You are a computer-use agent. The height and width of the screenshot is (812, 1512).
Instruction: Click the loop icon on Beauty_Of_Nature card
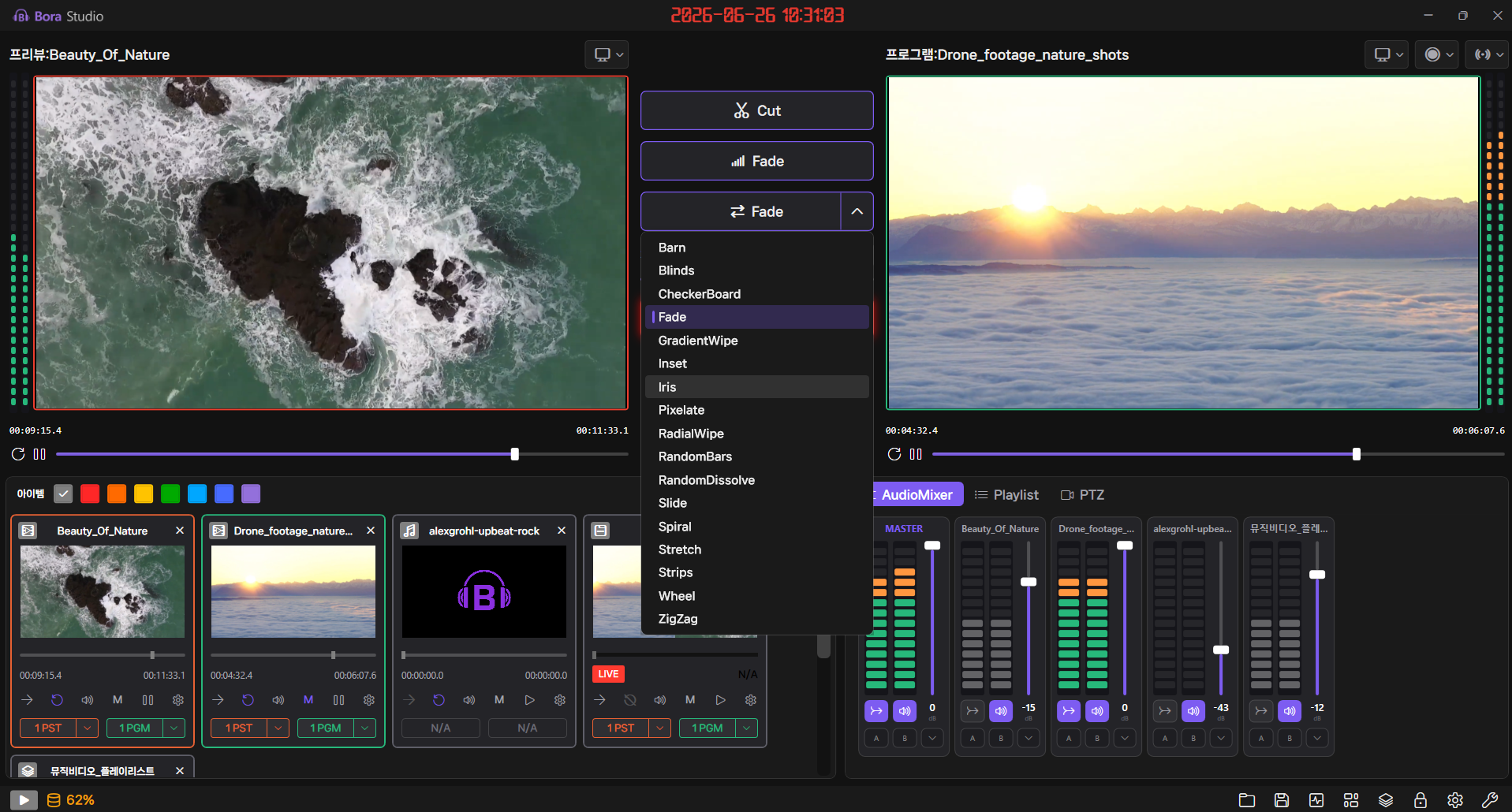coord(57,700)
